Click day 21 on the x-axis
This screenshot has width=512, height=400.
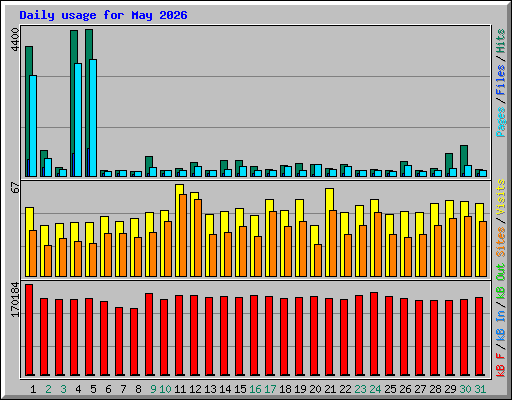(330, 389)
